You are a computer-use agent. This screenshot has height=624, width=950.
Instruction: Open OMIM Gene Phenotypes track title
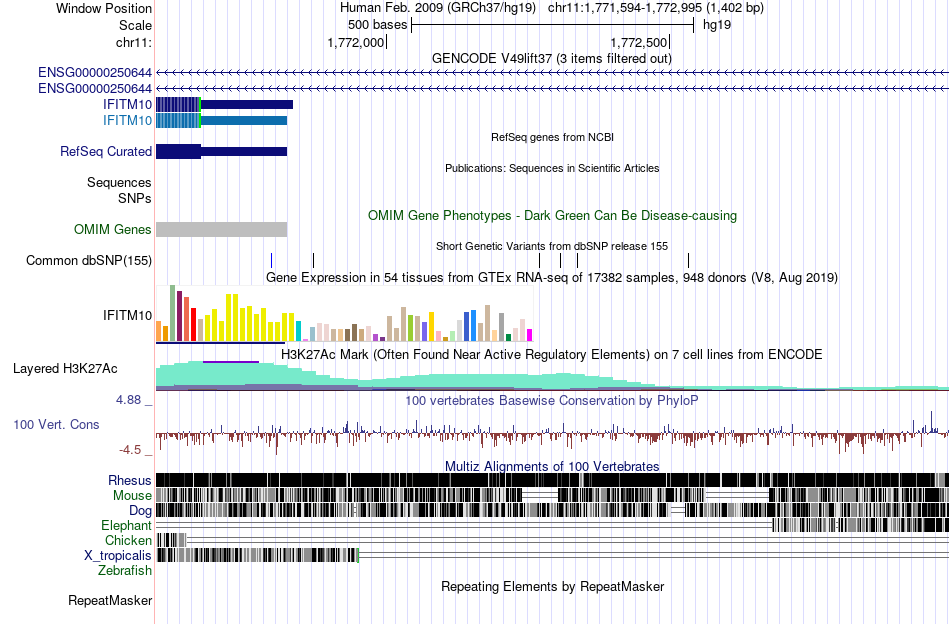tap(552, 215)
